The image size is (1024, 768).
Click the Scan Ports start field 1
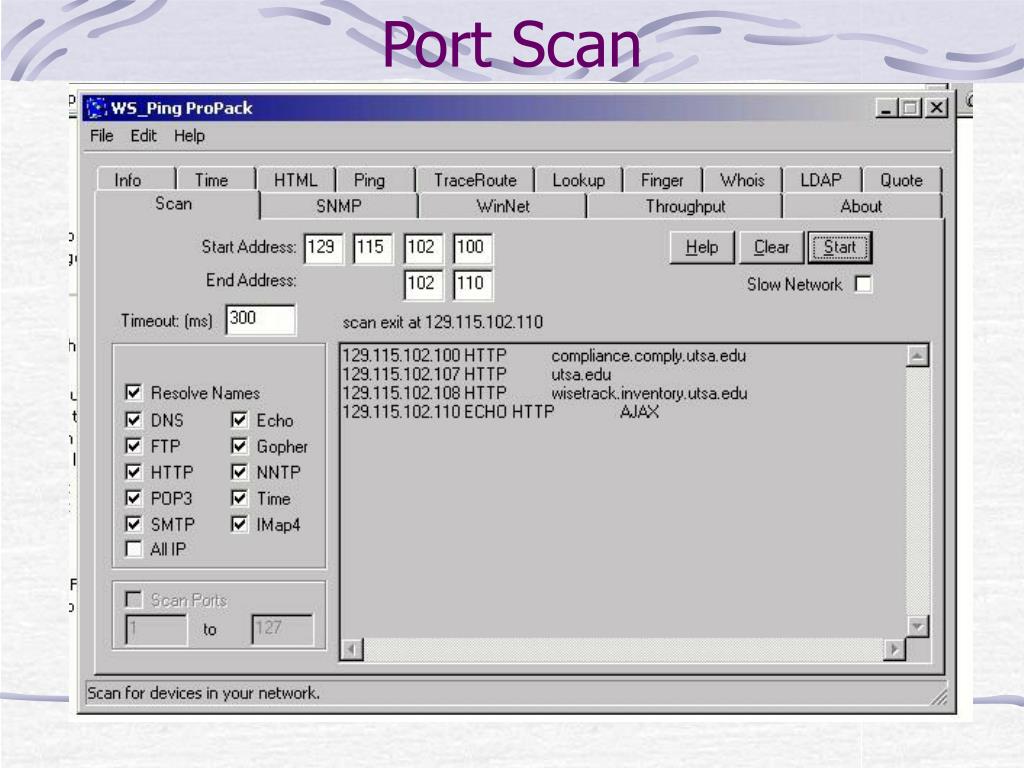[x=155, y=629]
